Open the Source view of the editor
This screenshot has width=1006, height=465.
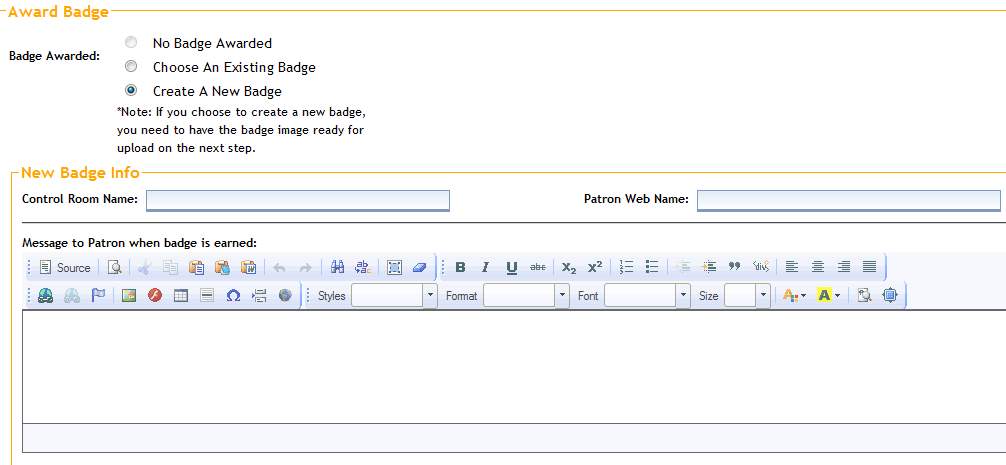[x=65, y=267]
